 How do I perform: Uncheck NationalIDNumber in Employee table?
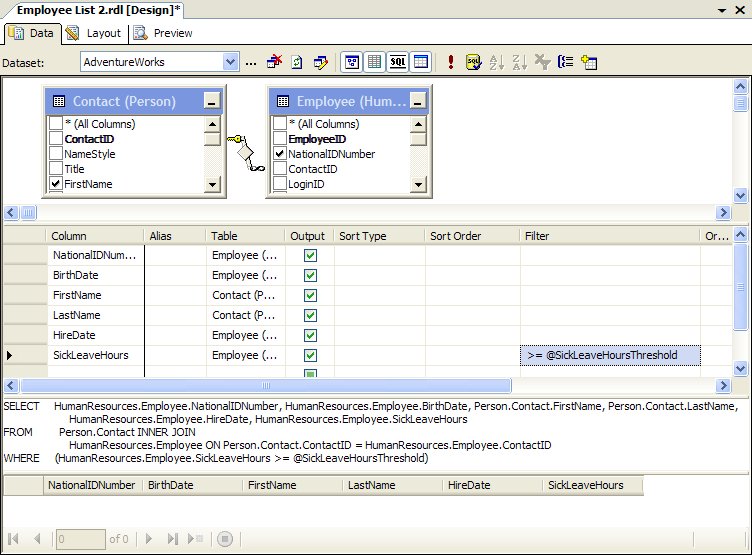[x=280, y=154]
